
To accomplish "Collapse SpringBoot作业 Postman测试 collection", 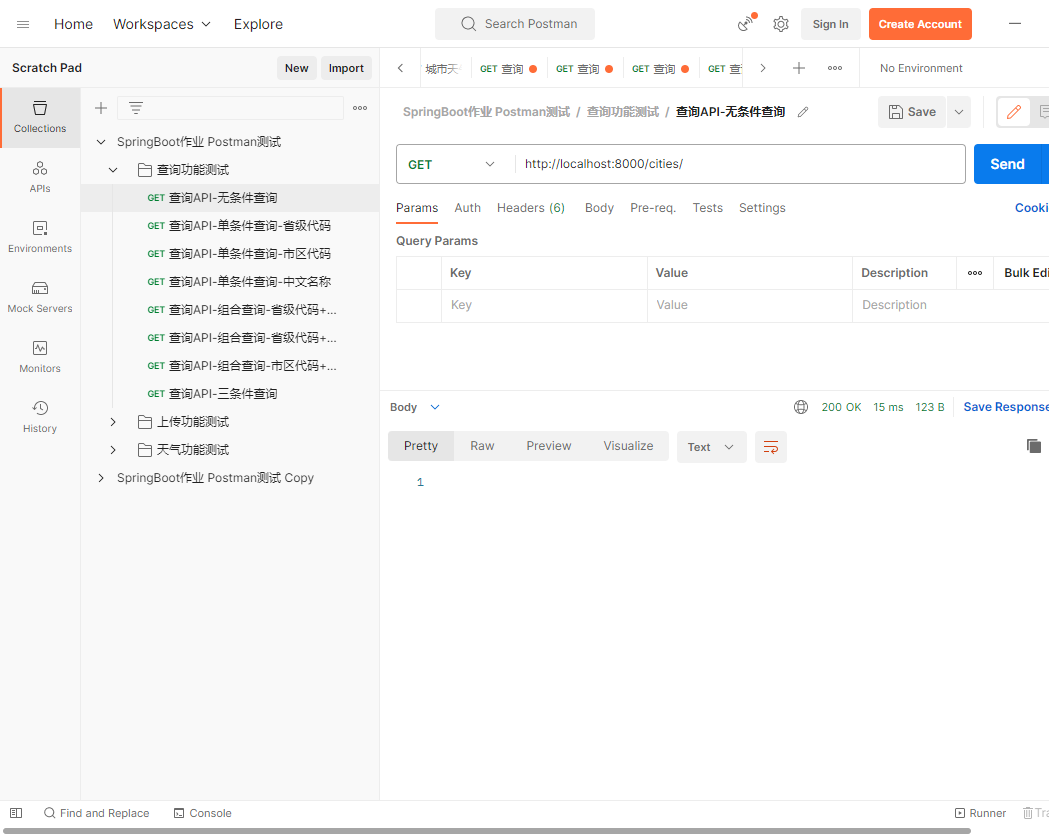I will 101,142.
